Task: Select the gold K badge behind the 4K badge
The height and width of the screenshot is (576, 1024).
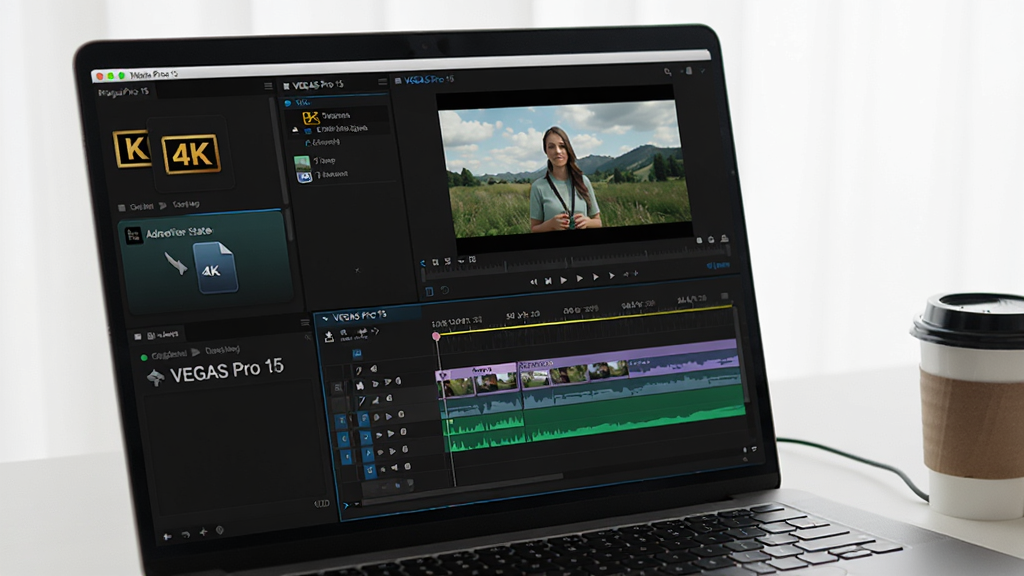Action: (x=131, y=148)
